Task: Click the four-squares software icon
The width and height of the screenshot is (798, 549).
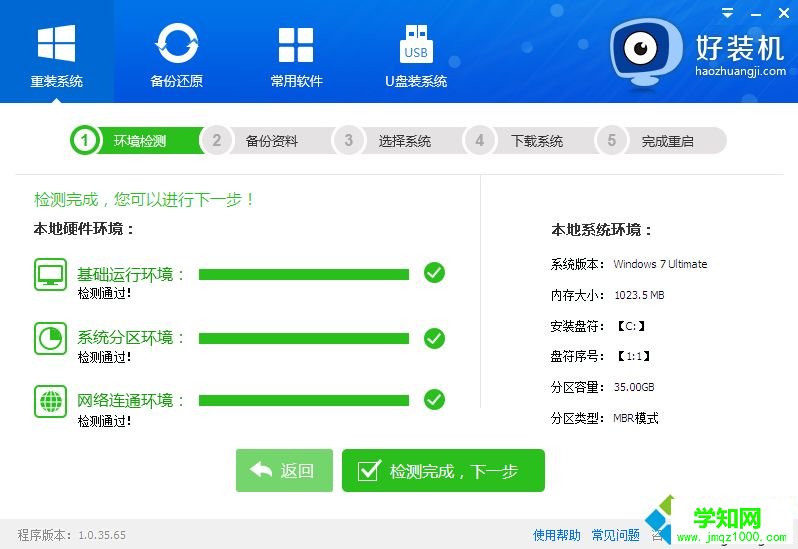Action: pyautogui.click(x=296, y=45)
